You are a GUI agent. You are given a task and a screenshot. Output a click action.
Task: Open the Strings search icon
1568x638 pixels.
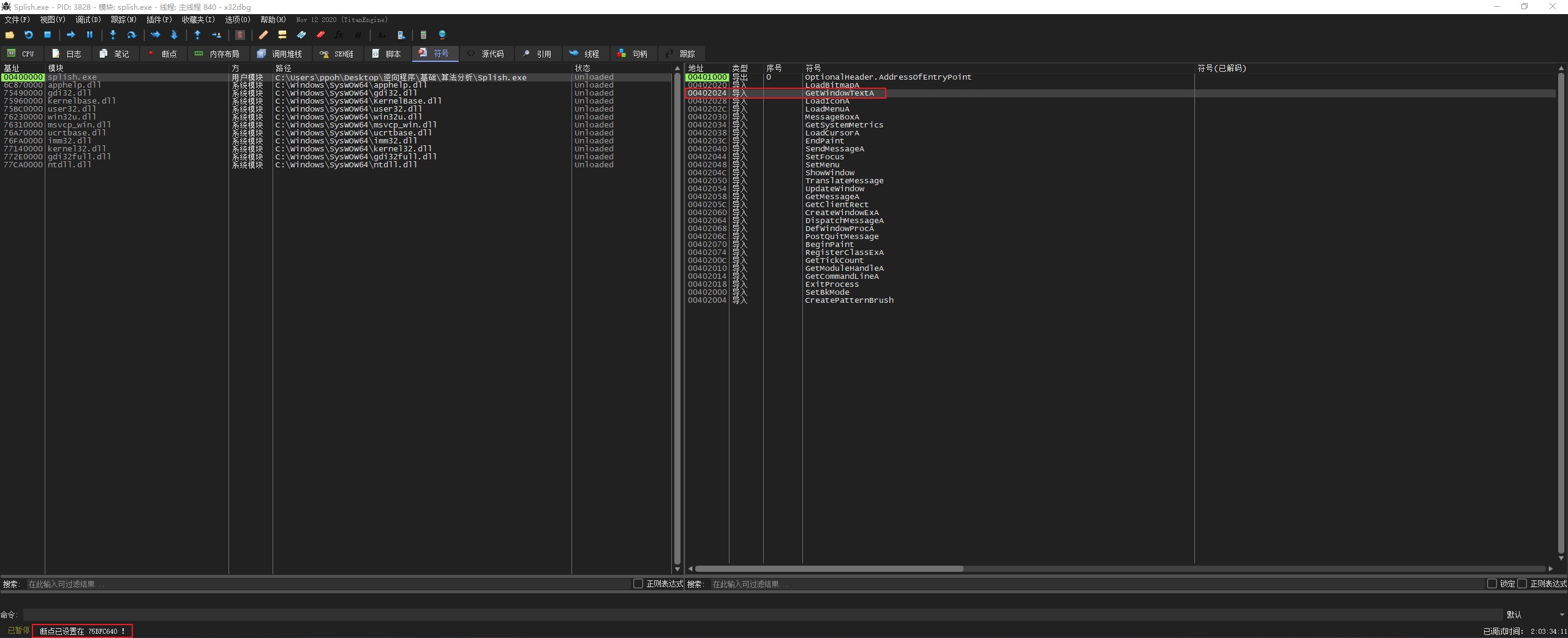(x=382, y=35)
